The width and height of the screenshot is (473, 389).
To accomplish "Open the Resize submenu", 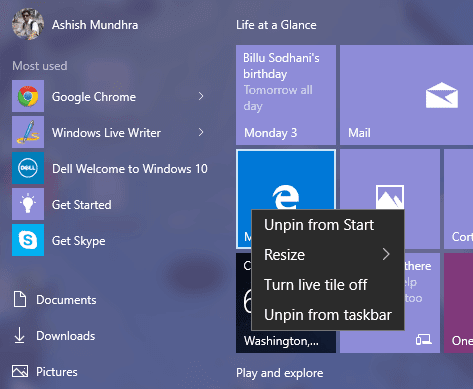I will click(328, 255).
